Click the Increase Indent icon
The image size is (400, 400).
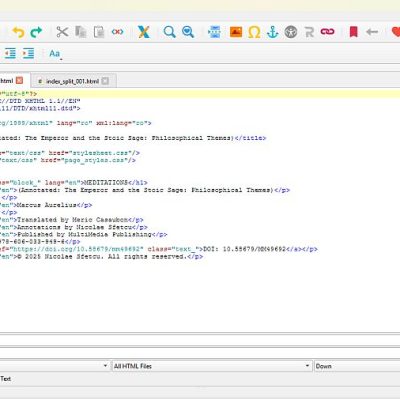coord(28,53)
